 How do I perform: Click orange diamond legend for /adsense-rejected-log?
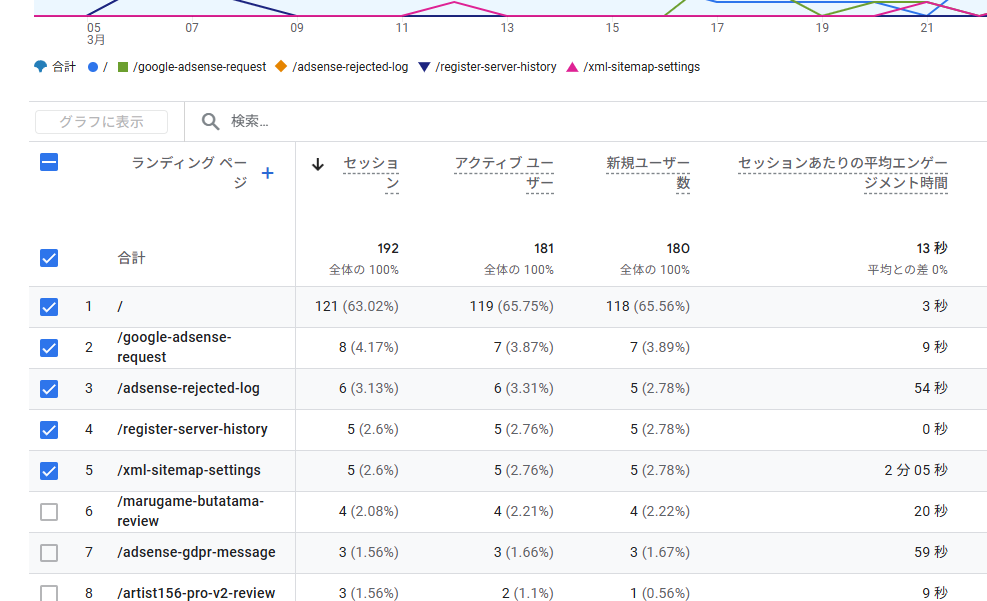click(281, 67)
